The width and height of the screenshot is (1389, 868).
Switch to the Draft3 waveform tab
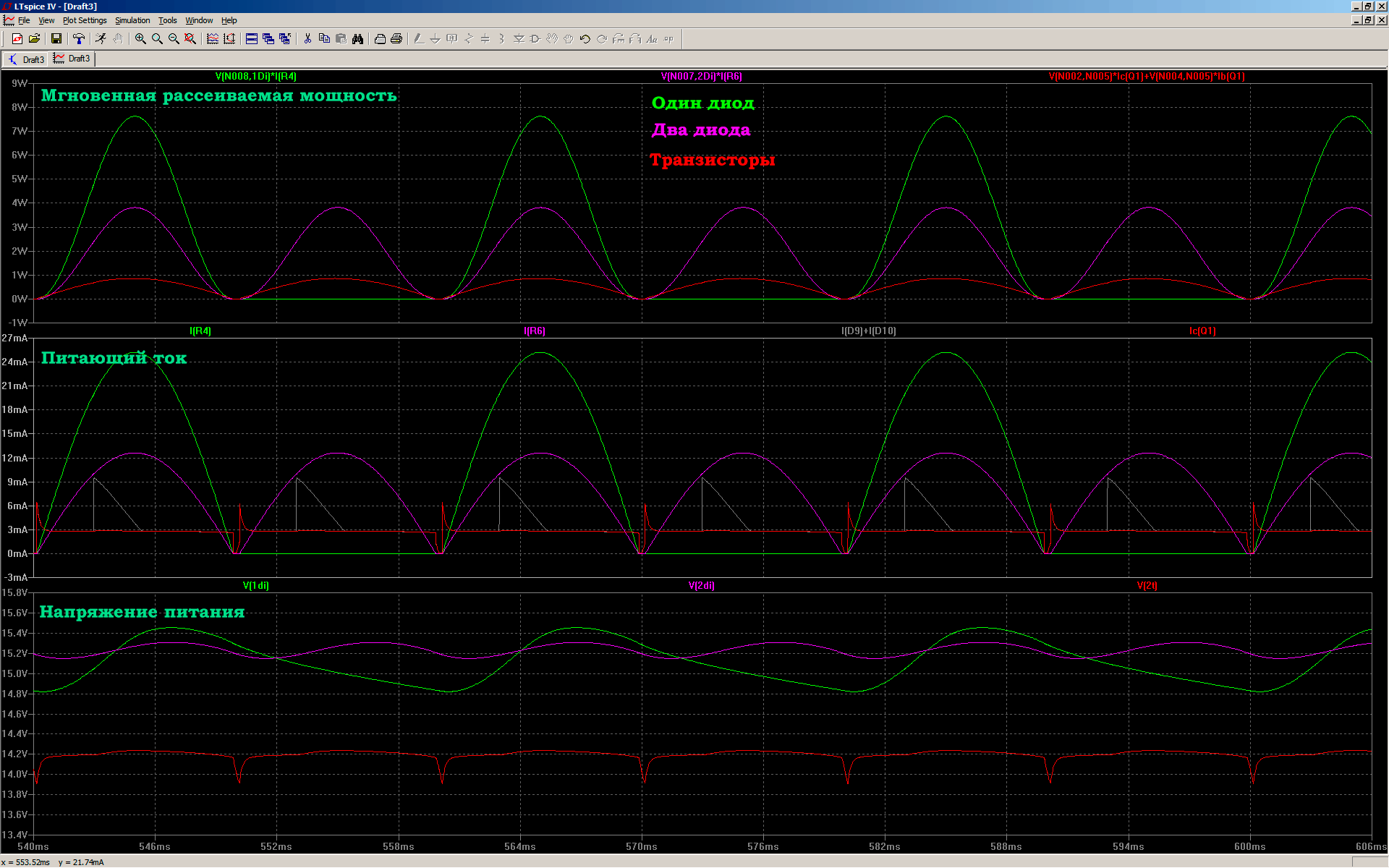tap(72, 59)
